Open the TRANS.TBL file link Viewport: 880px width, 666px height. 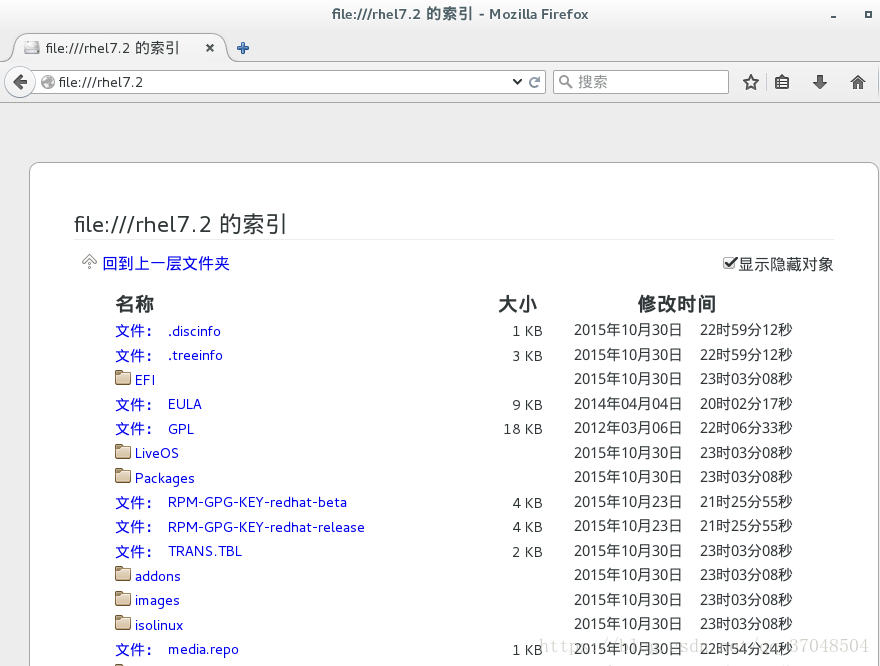(205, 552)
